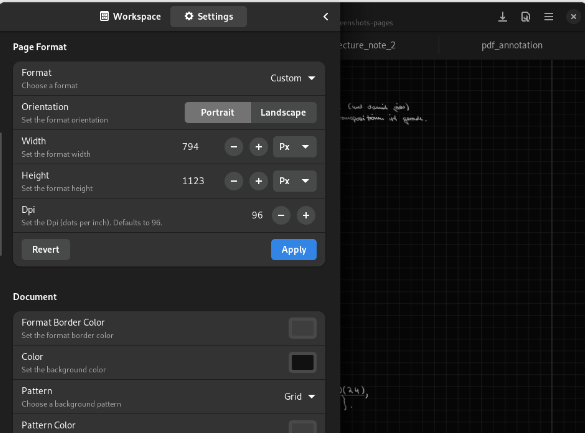Open the Width unit Px dropdown
The width and height of the screenshot is (585, 433).
(x=295, y=147)
